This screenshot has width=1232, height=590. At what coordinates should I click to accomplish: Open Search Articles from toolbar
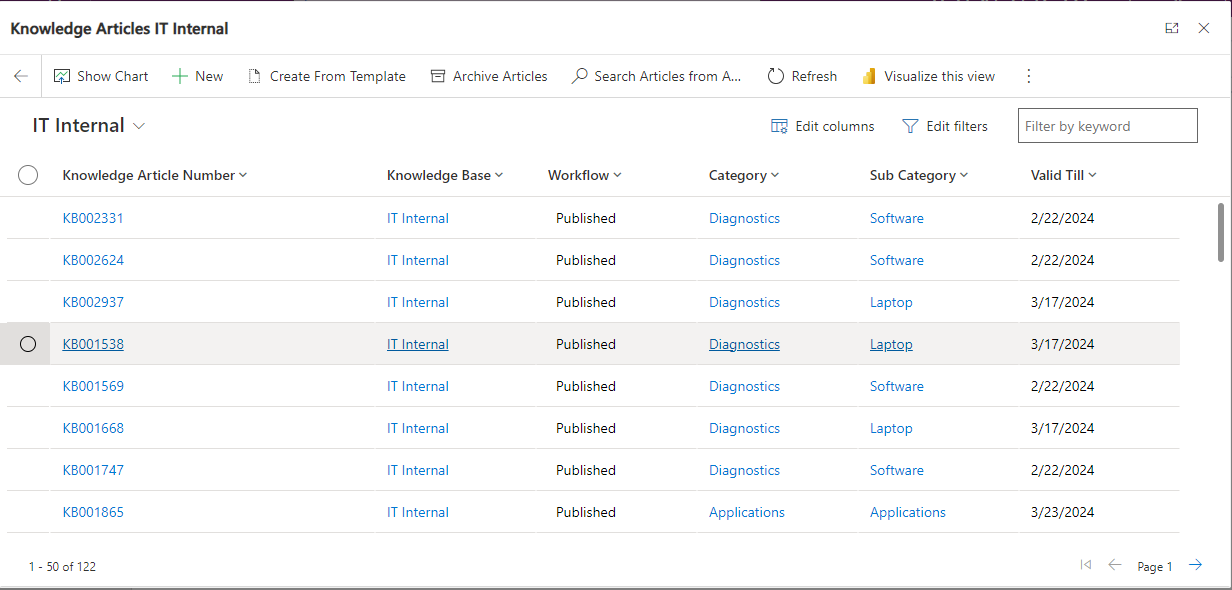click(656, 76)
